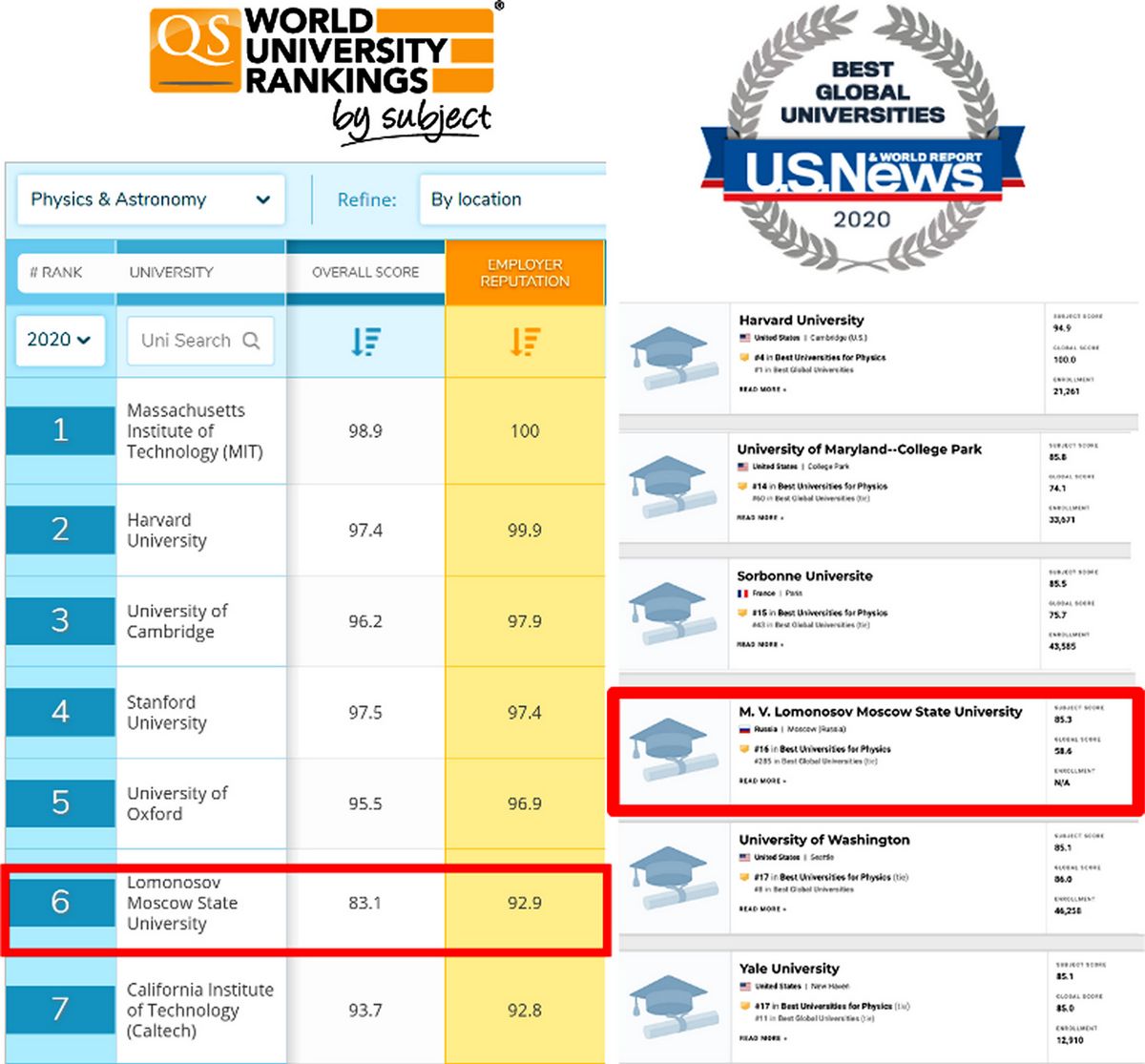The image size is (1145, 1064).
Task: Open Yale University listing
Action: 789,969
